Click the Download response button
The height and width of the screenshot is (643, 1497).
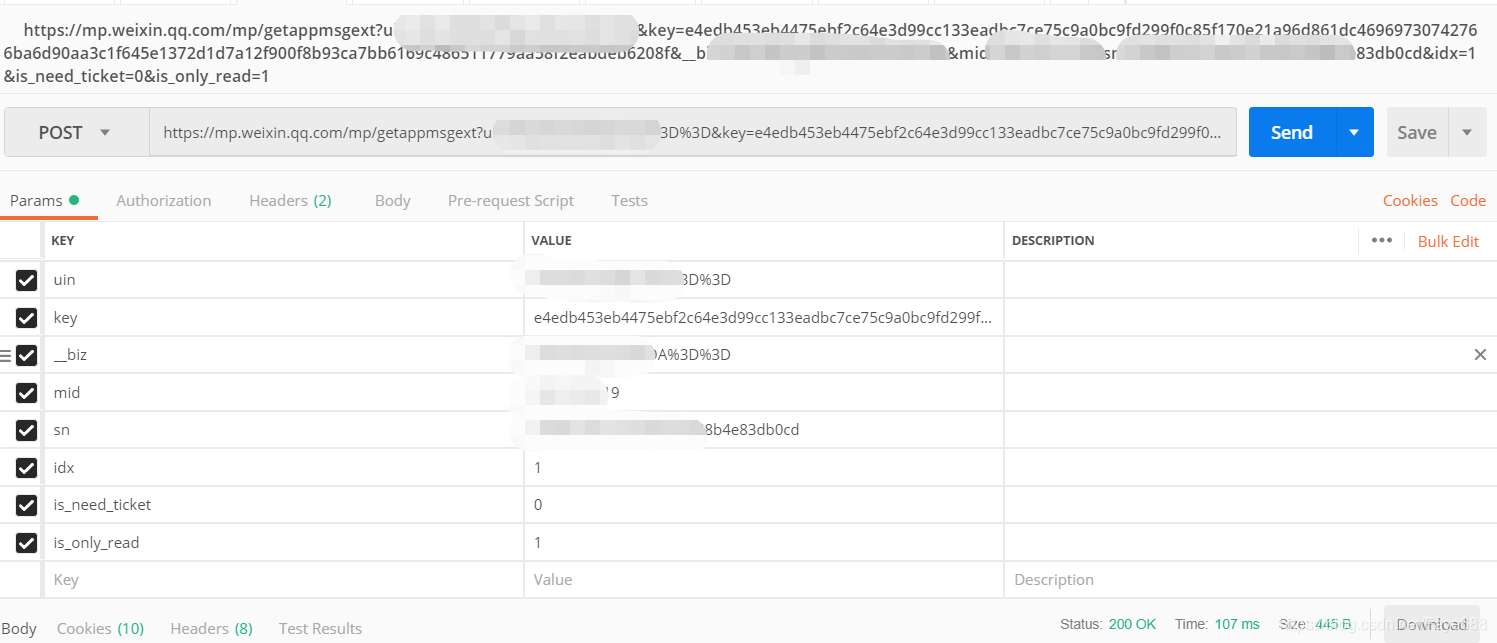[x=1431, y=624]
